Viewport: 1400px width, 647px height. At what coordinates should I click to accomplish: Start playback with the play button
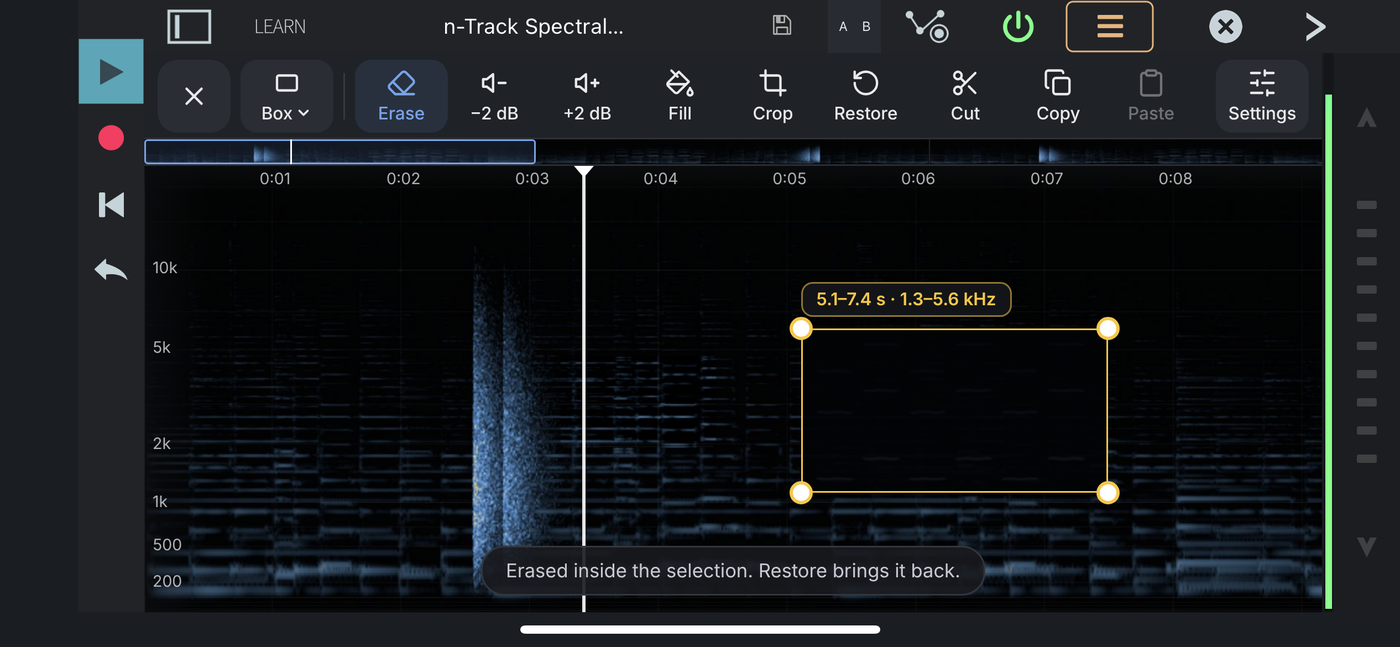111,72
